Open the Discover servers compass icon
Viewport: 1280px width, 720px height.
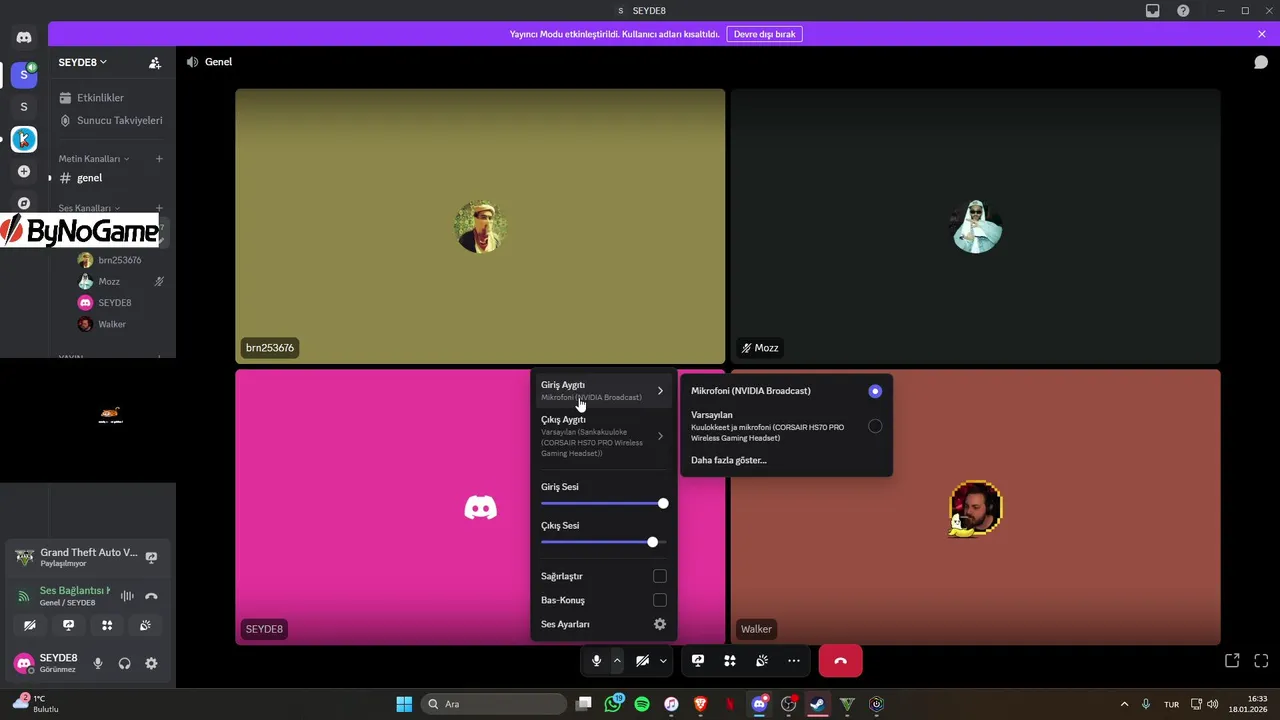pyautogui.click(x=24, y=203)
